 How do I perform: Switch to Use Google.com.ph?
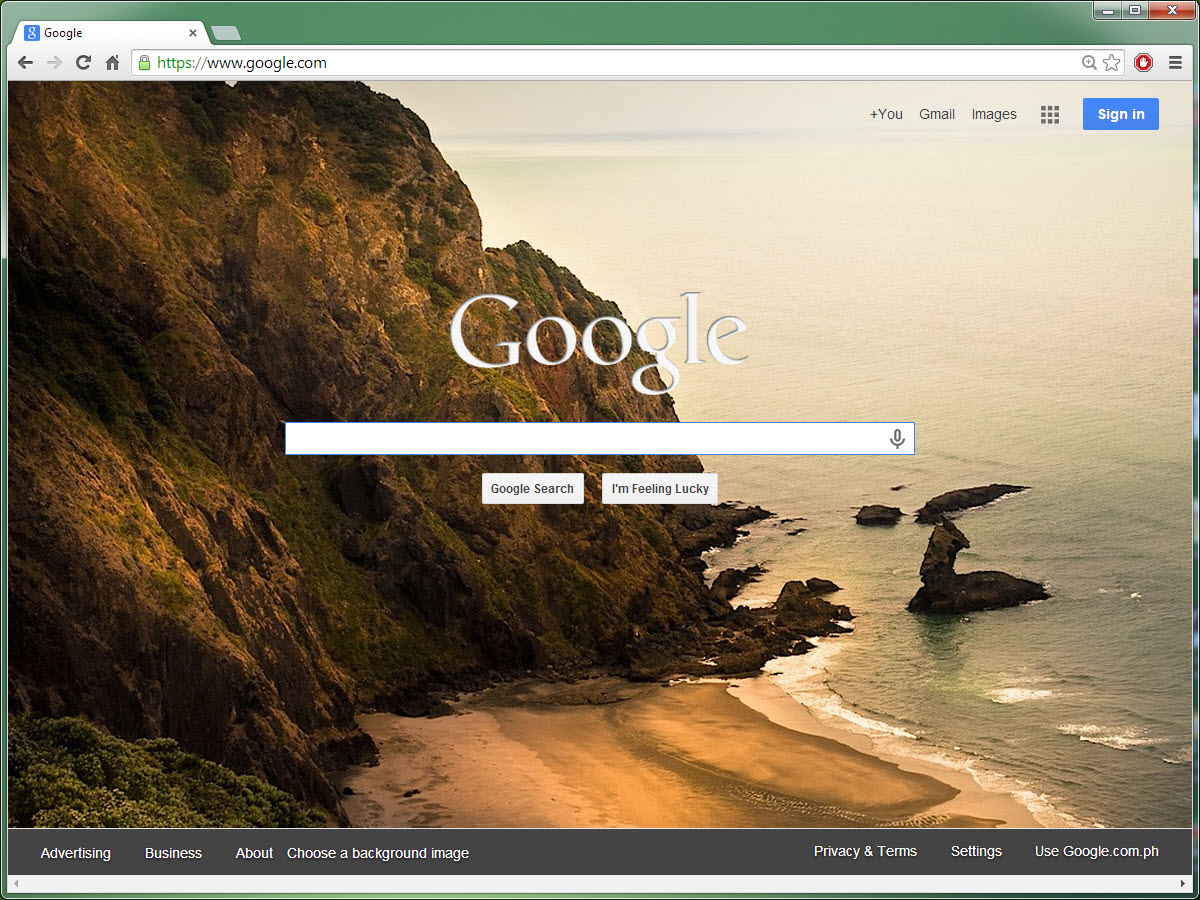(1096, 852)
